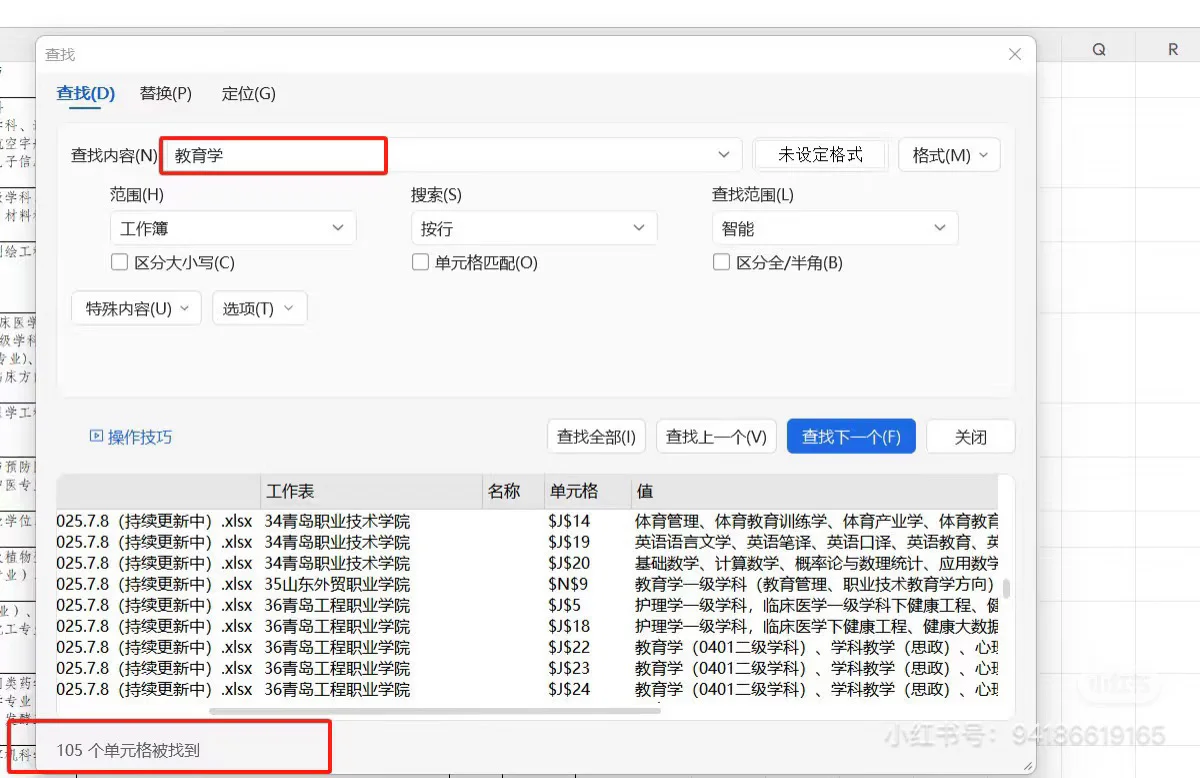Click the 单元格 column header in results
This screenshot has width=1200, height=778.
[588, 491]
